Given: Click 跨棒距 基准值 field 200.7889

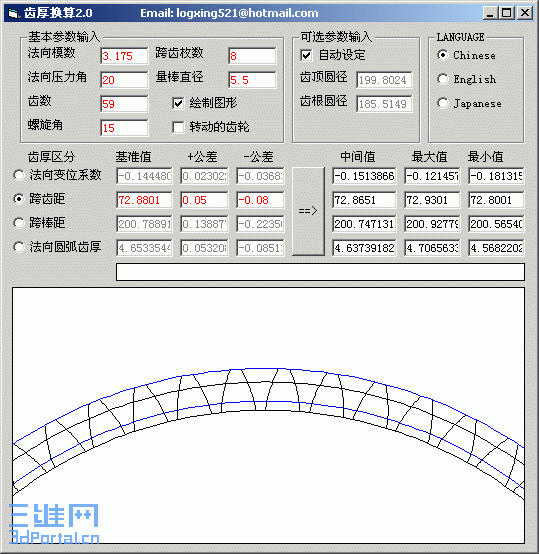Looking at the screenshot, I should click(x=144, y=224).
